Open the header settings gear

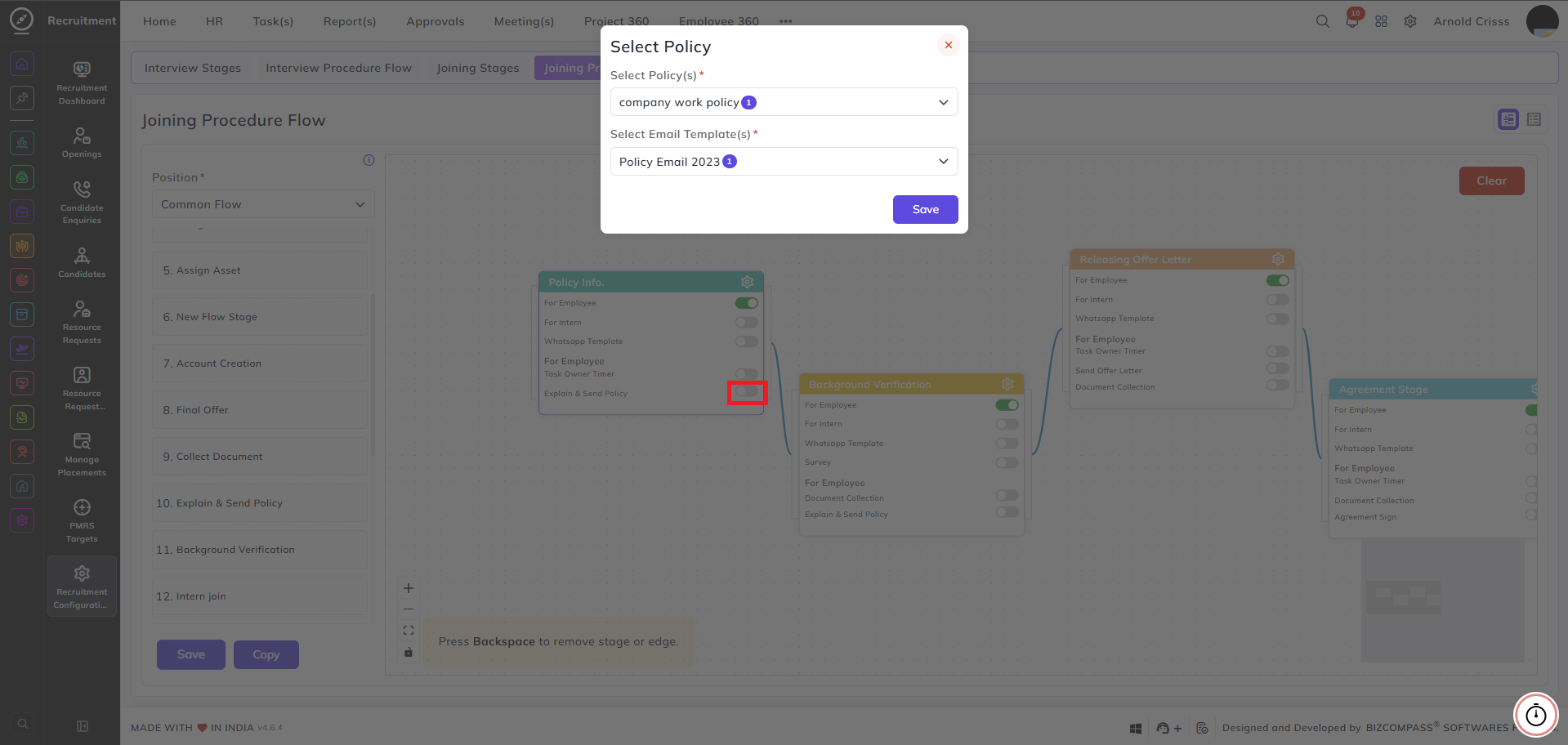coord(1410,21)
